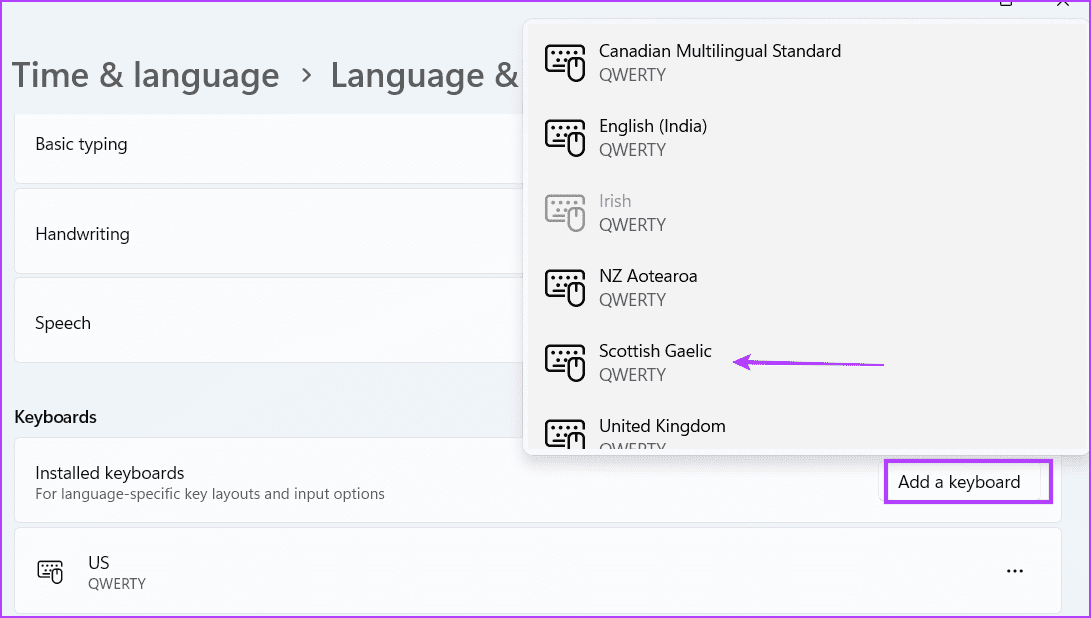Open the Language & region breadcrumb
This screenshot has width=1091, height=618.
coord(424,75)
